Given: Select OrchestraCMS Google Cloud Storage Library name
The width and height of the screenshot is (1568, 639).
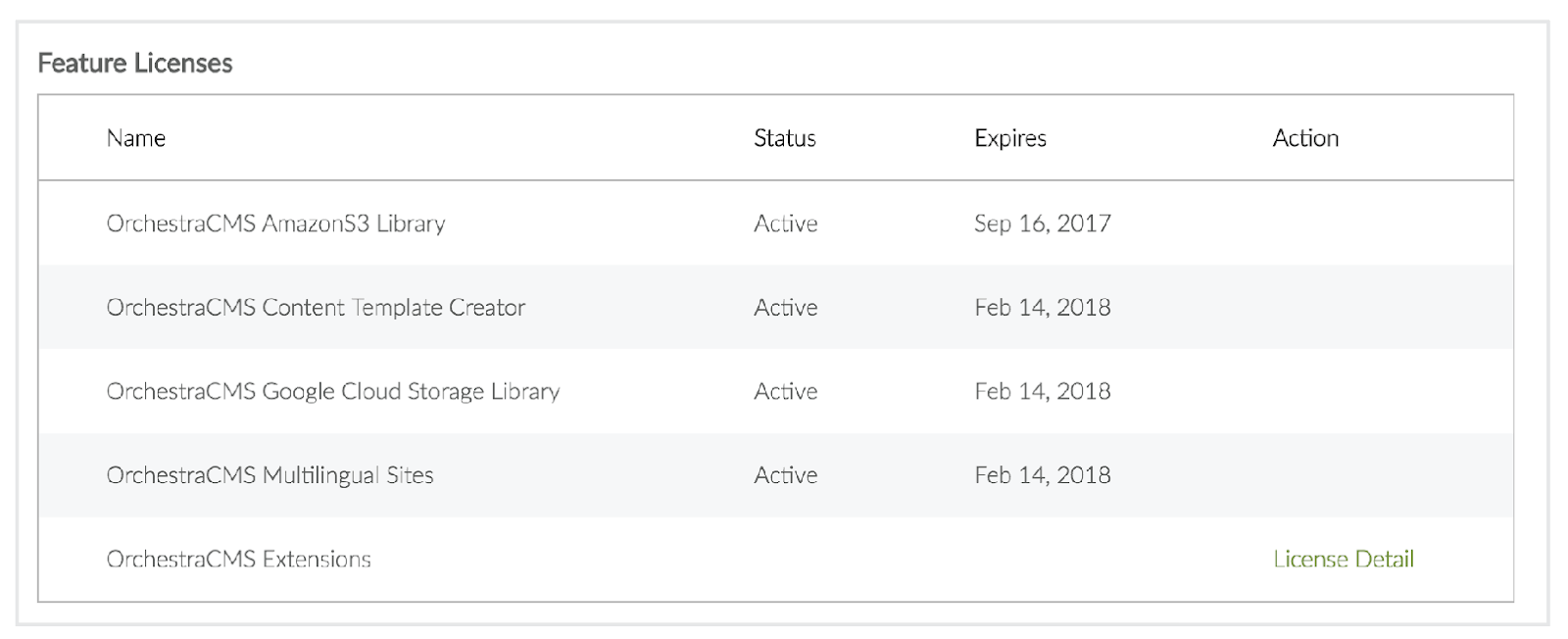Looking at the screenshot, I should (333, 392).
